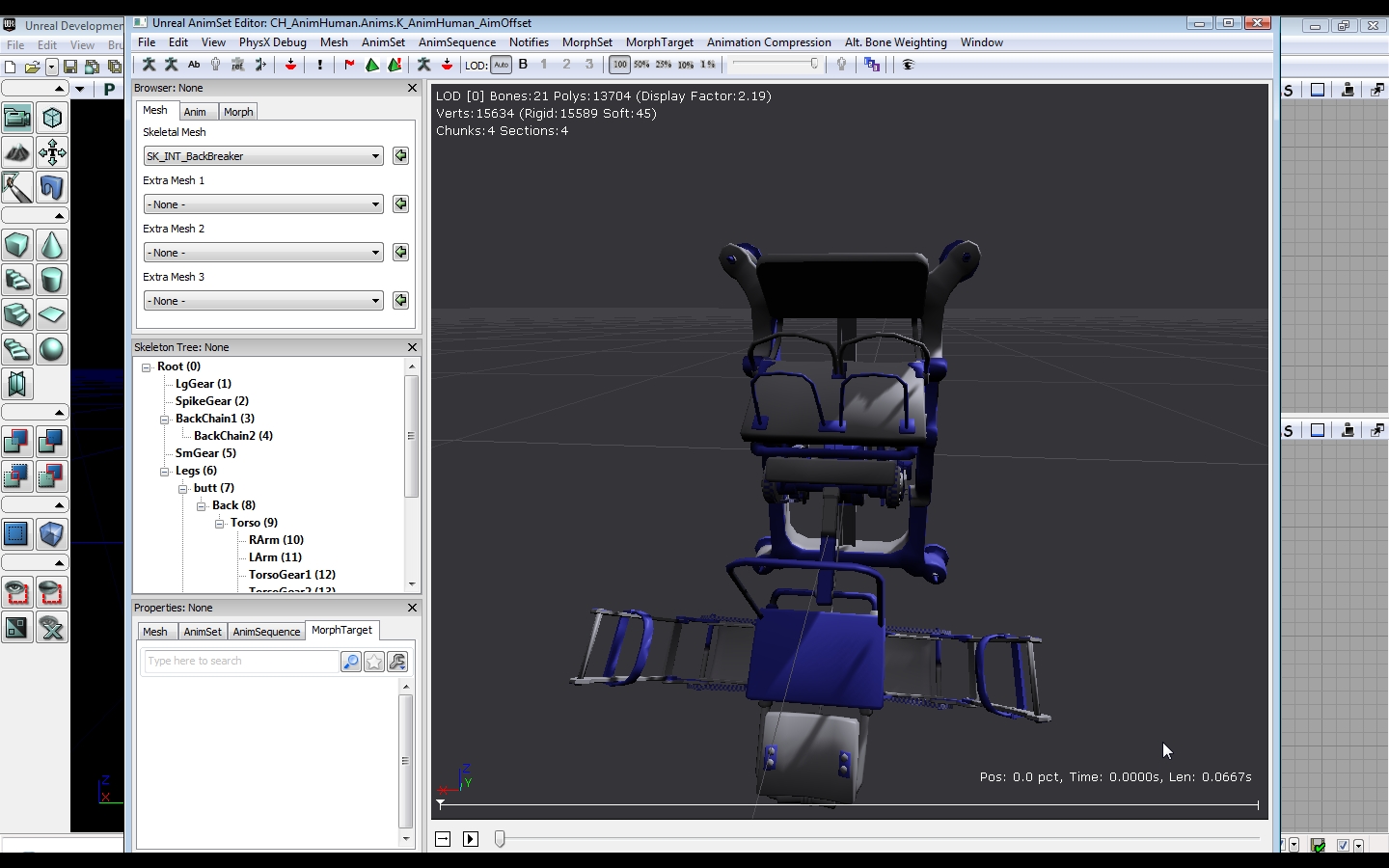The image size is (1389, 868).
Task: Play the animation preview
Action: (x=471, y=839)
